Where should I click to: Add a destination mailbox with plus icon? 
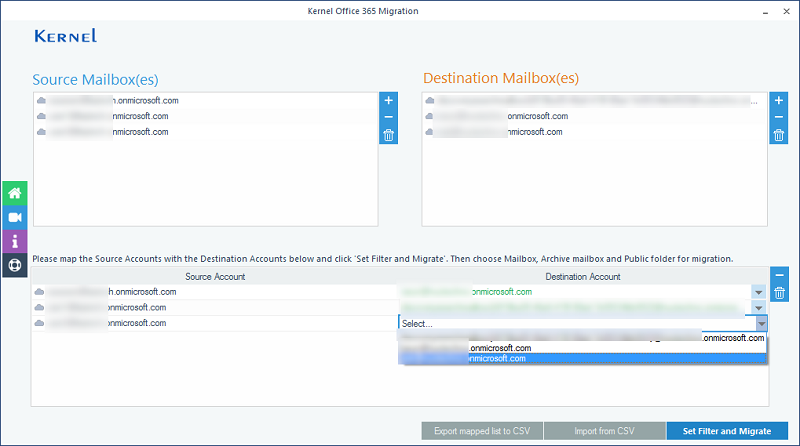coord(778,101)
